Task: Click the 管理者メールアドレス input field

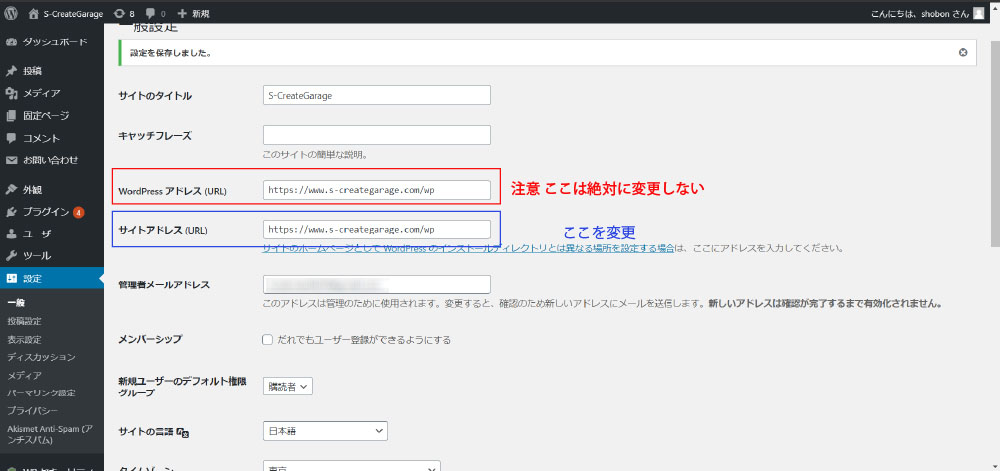Action: (376, 284)
